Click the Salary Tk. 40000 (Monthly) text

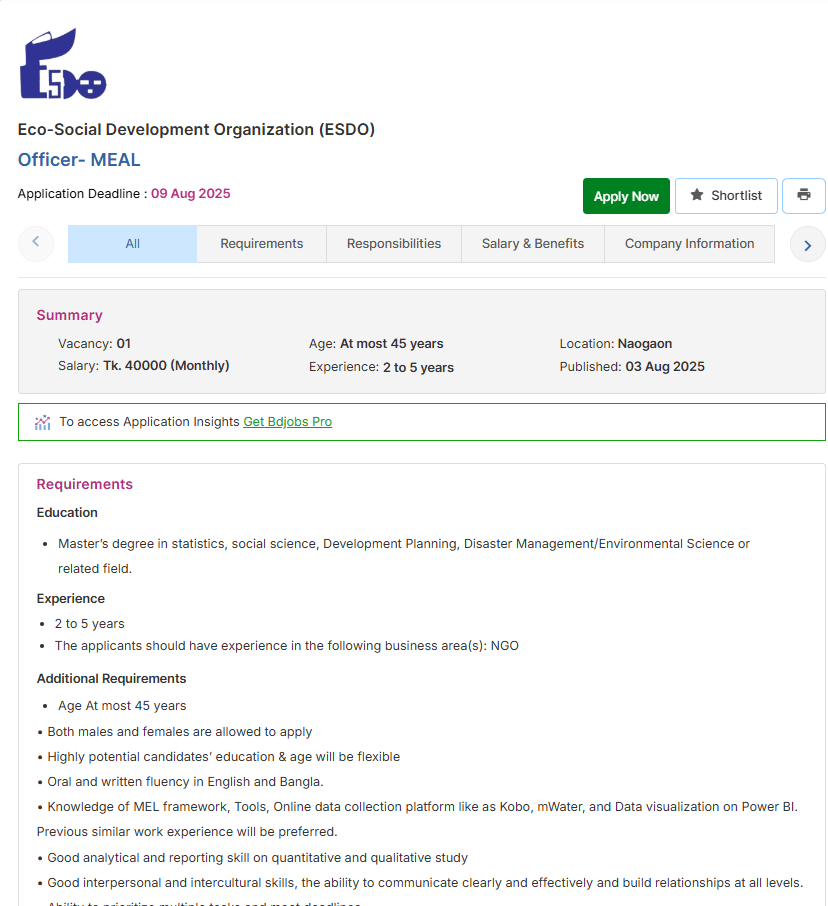tap(143, 366)
